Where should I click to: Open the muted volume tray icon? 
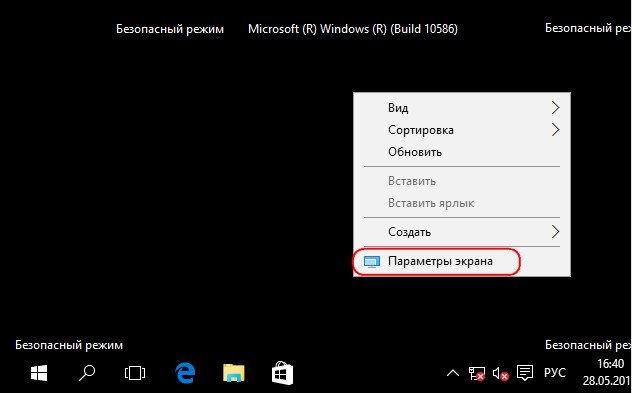(x=501, y=374)
